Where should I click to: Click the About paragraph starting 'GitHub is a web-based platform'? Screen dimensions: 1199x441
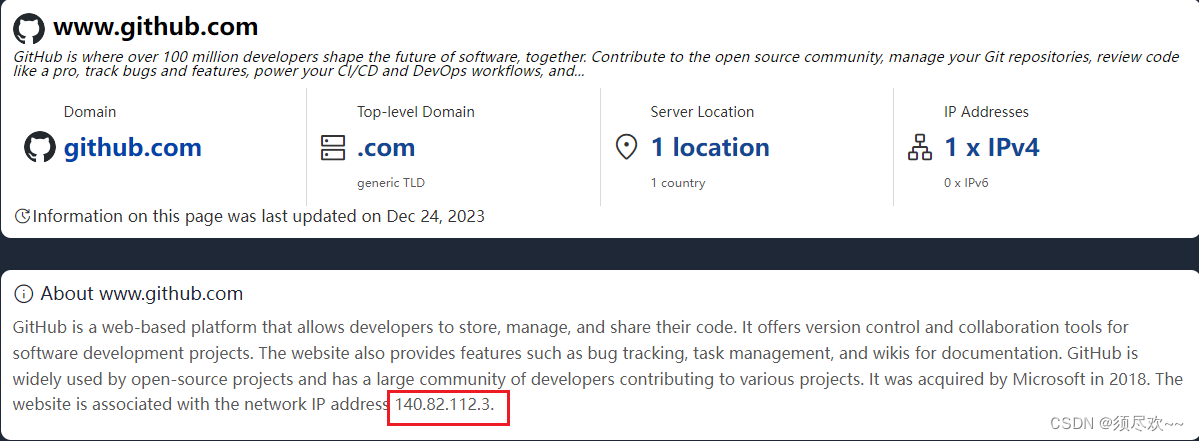coord(597,365)
